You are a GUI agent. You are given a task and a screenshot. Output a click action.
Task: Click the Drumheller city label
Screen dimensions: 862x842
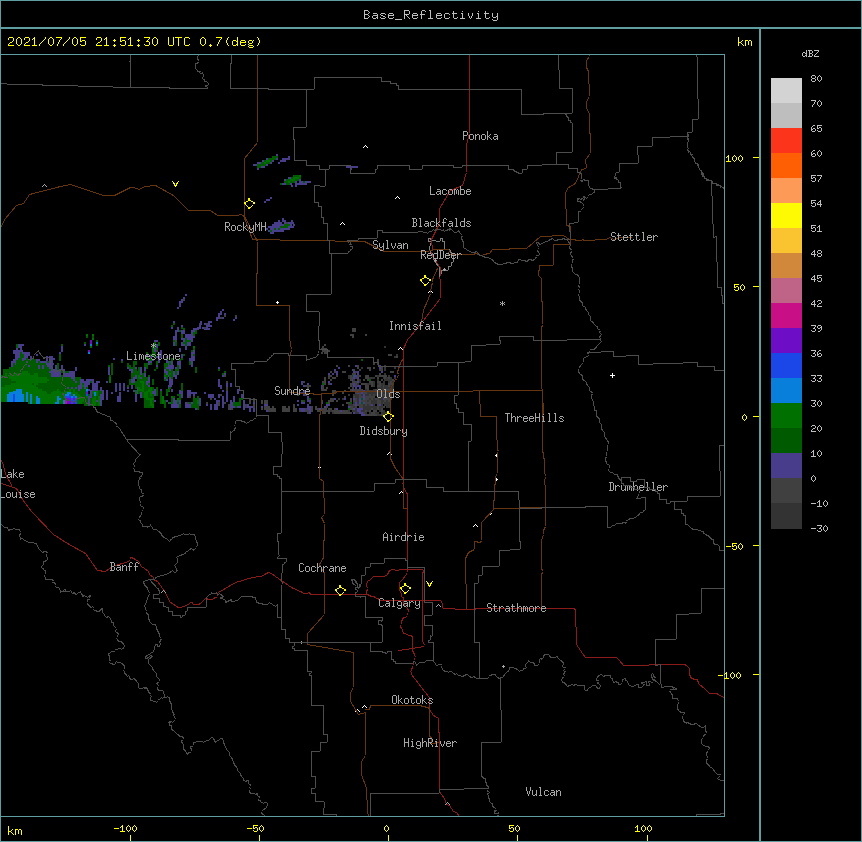(638, 487)
